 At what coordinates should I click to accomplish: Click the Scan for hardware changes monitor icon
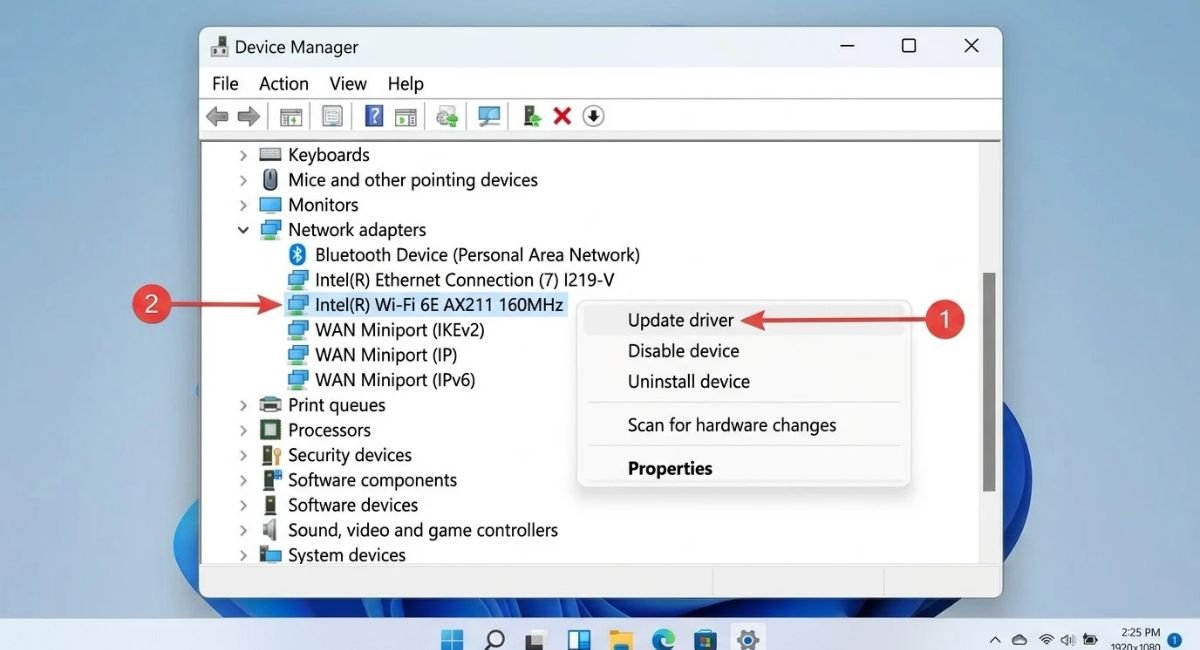click(489, 117)
